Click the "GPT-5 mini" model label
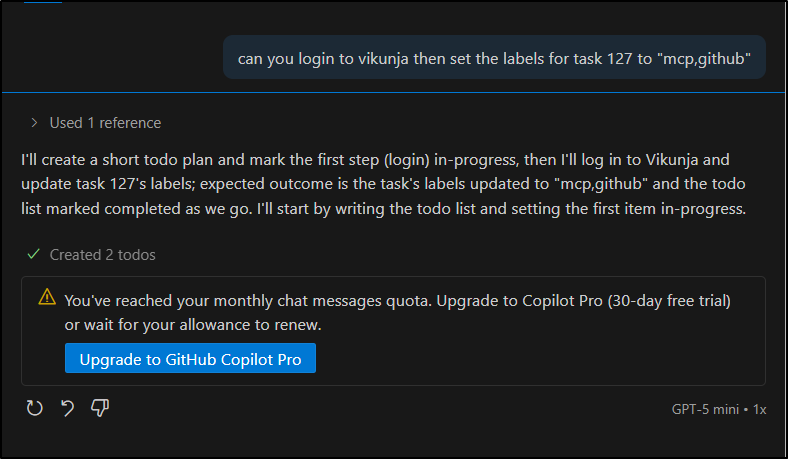 pyautogui.click(x=709, y=409)
